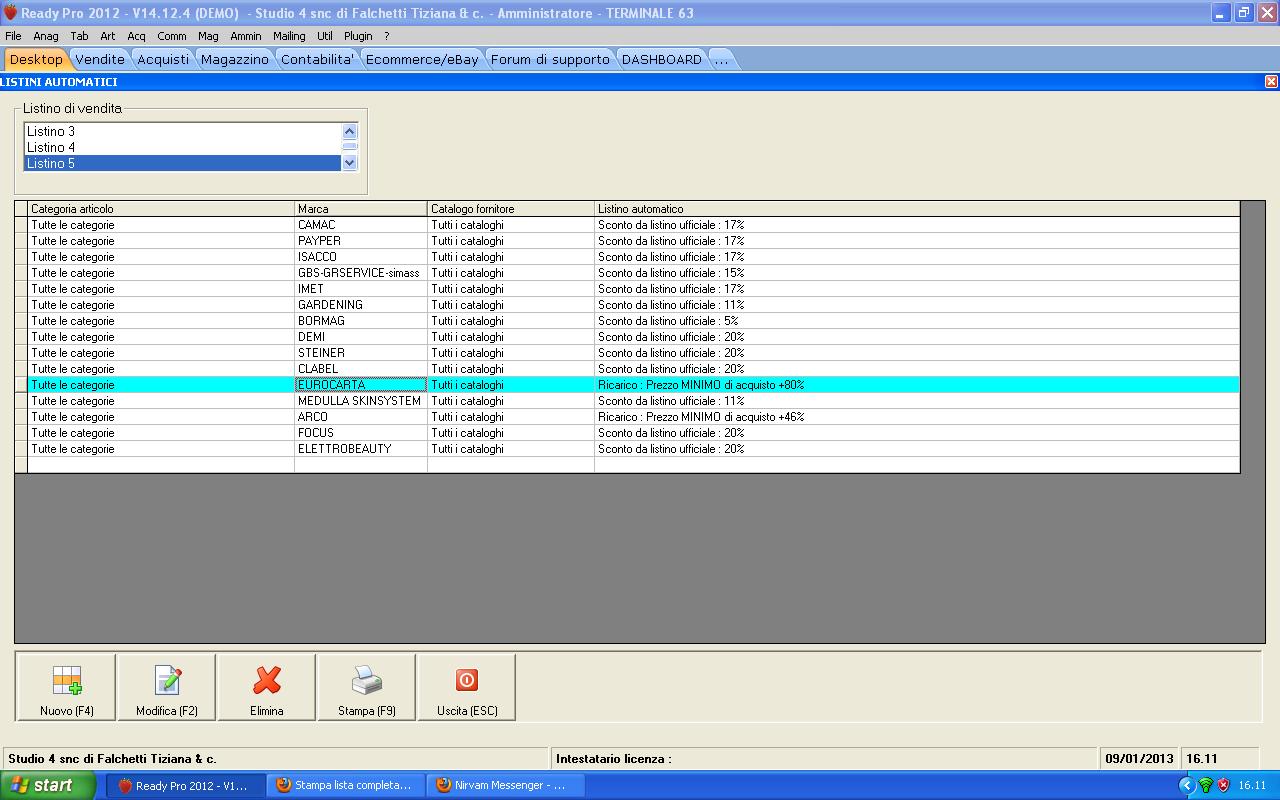
Task: Open the Anag menu
Action: (x=46, y=36)
